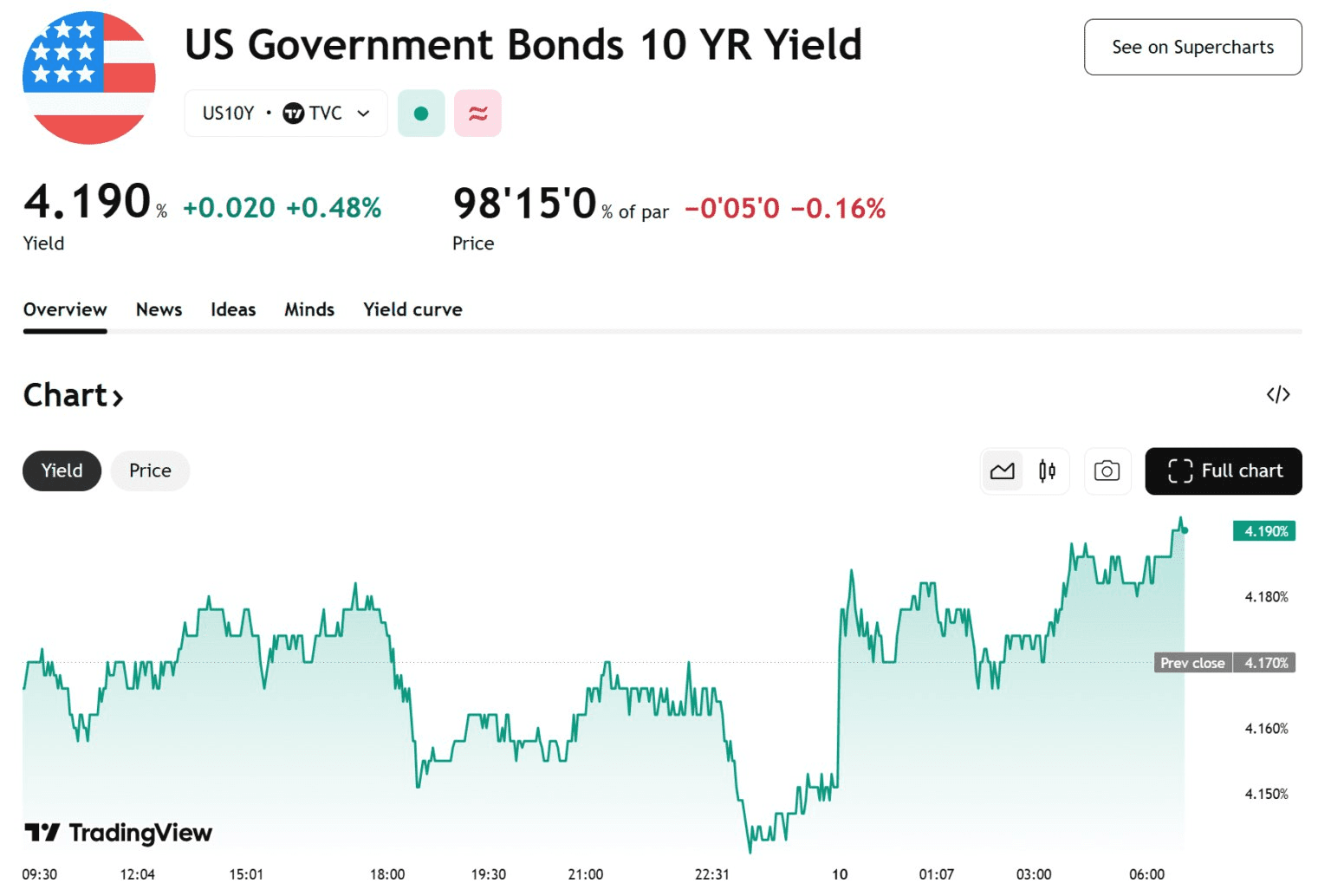Select the Overview tab
Viewport: 1331px width, 896px height.
click(65, 310)
